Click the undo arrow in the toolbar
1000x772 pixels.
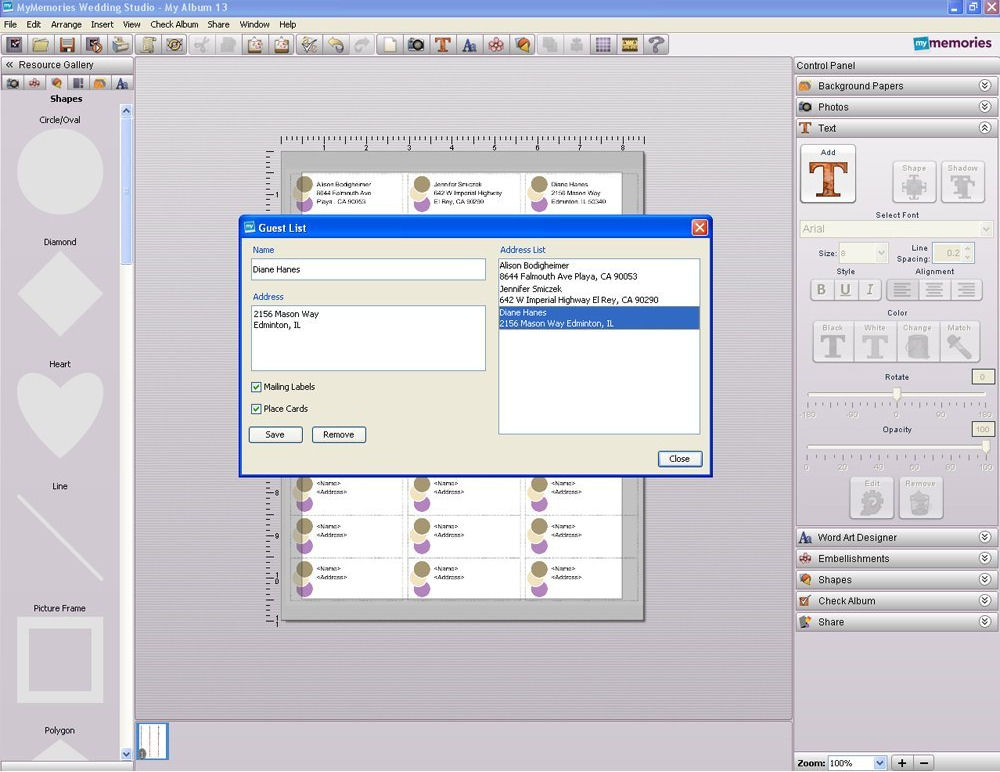(x=335, y=45)
